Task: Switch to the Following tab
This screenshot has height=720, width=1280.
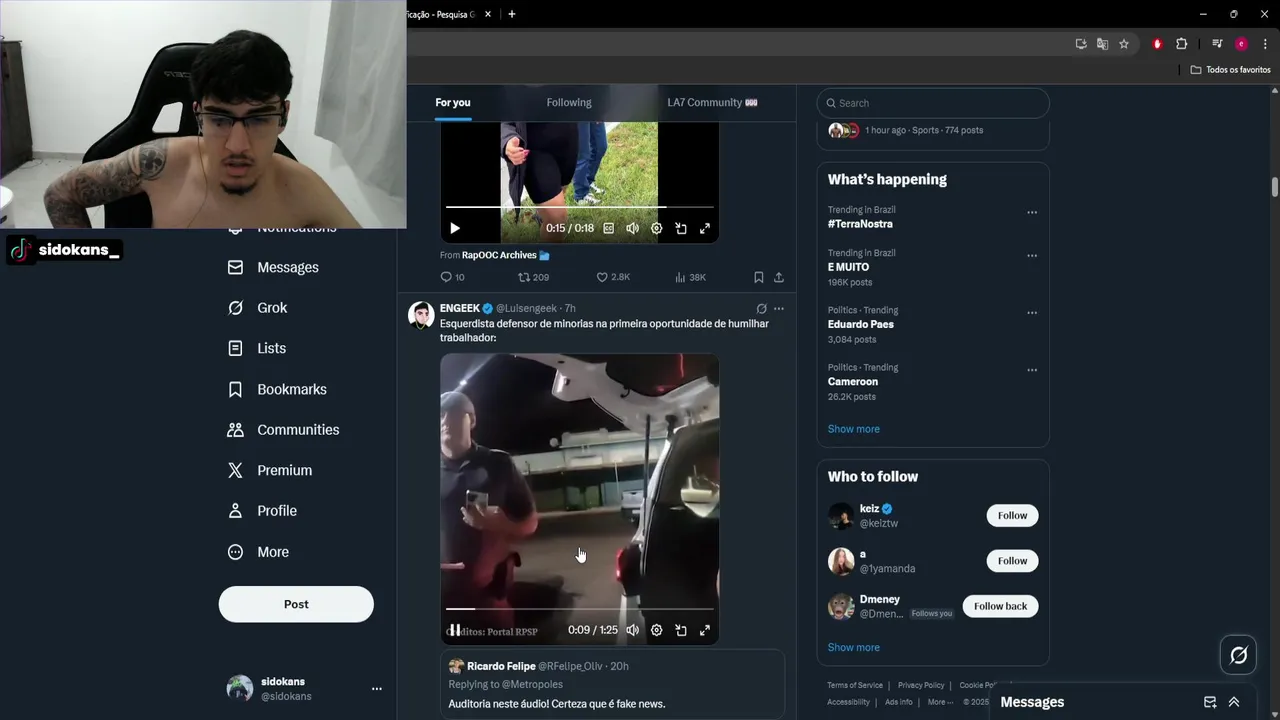Action: (x=569, y=102)
